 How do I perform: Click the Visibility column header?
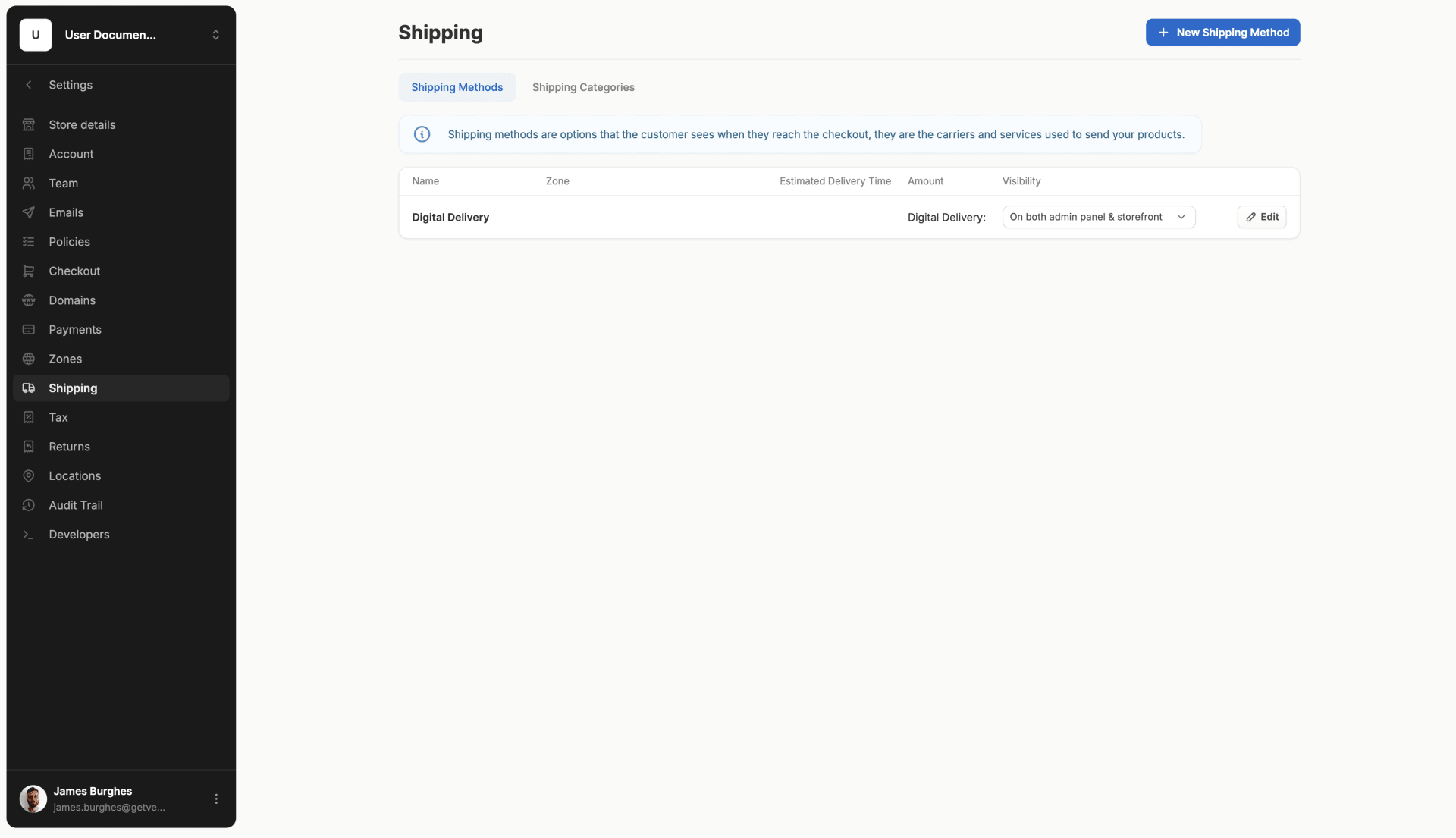coord(1021,181)
